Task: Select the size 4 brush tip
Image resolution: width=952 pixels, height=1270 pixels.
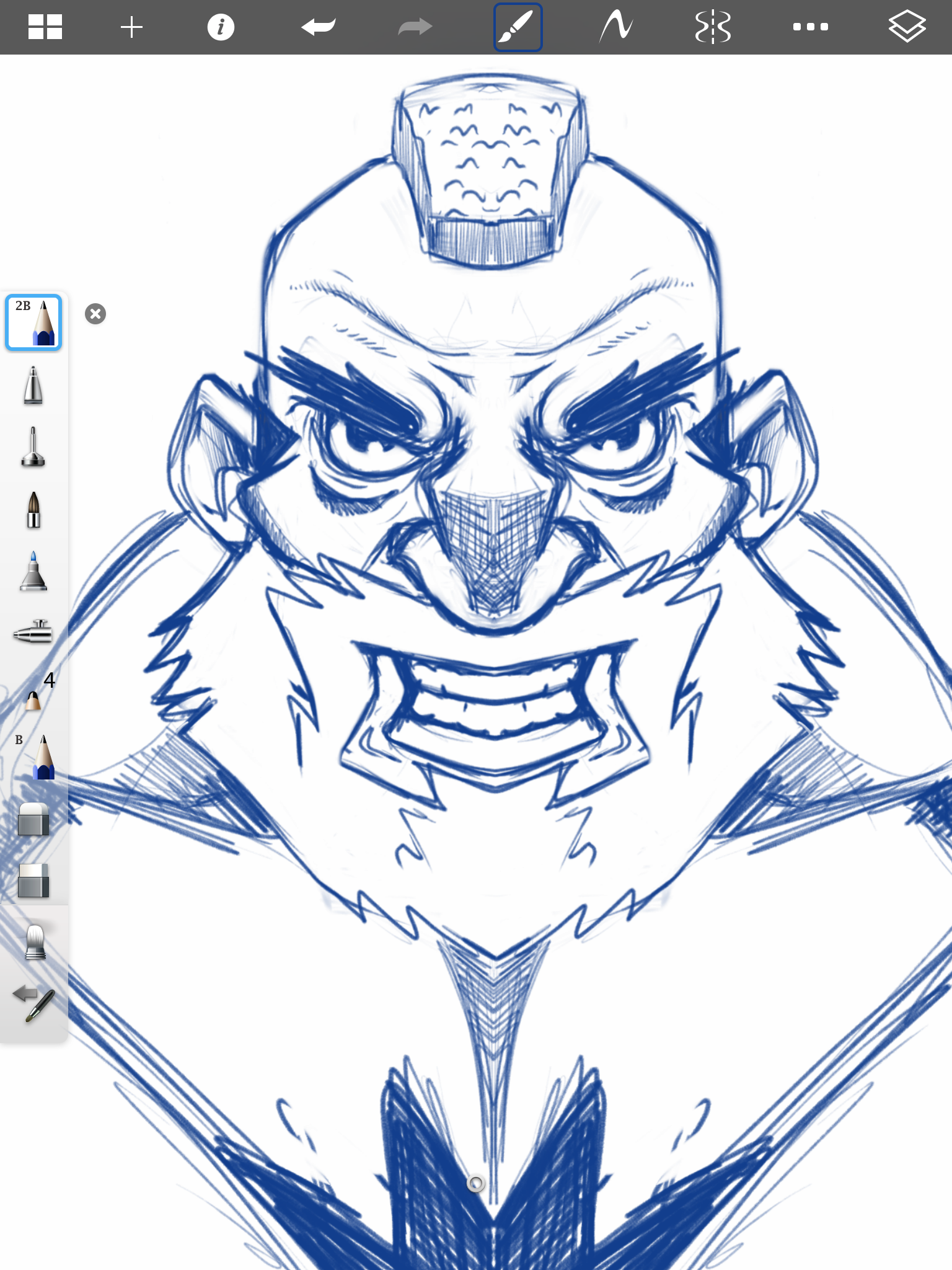Action: point(38,691)
